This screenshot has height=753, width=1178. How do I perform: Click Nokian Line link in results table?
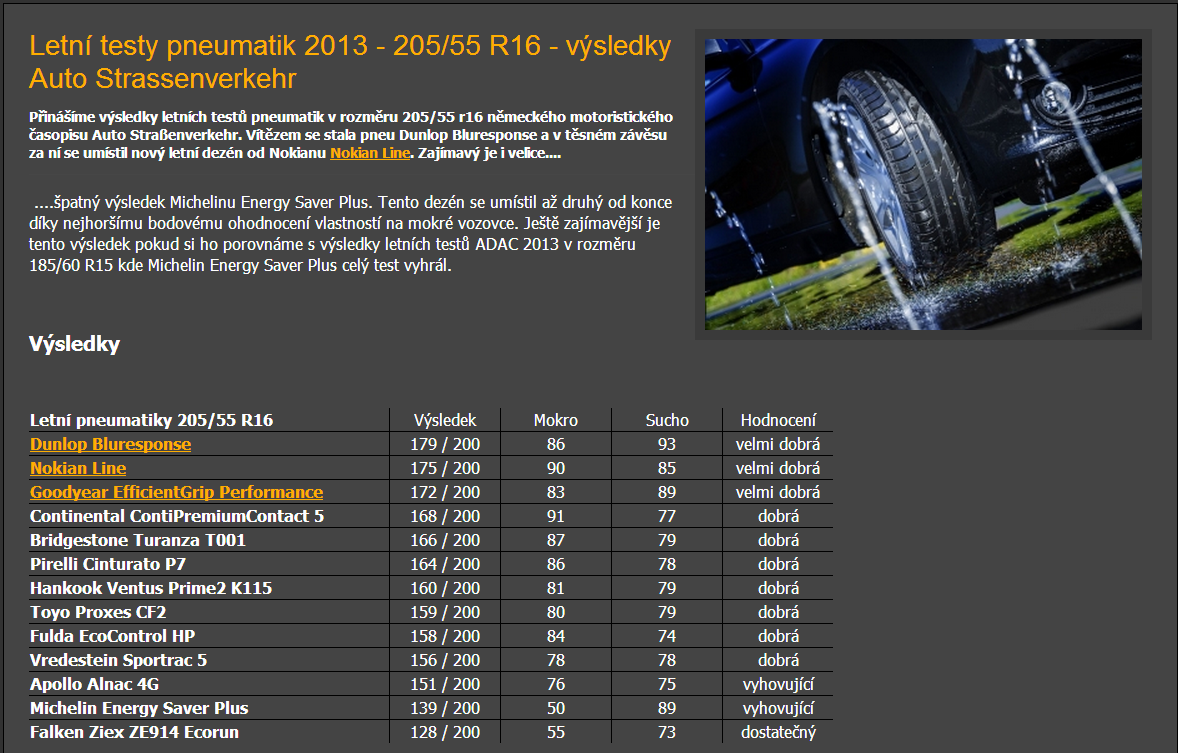[78, 468]
